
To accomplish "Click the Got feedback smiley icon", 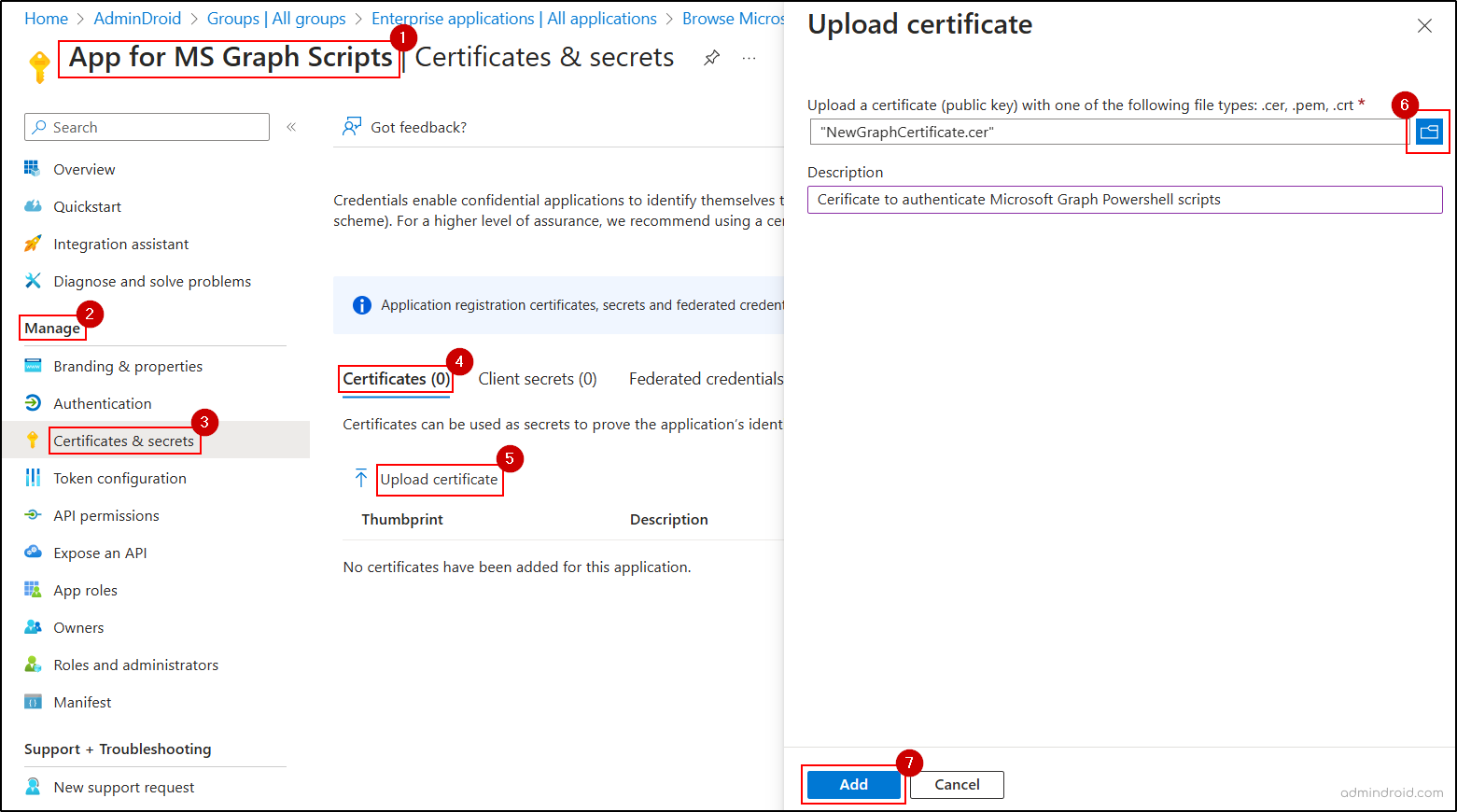I will pyautogui.click(x=353, y=126).
